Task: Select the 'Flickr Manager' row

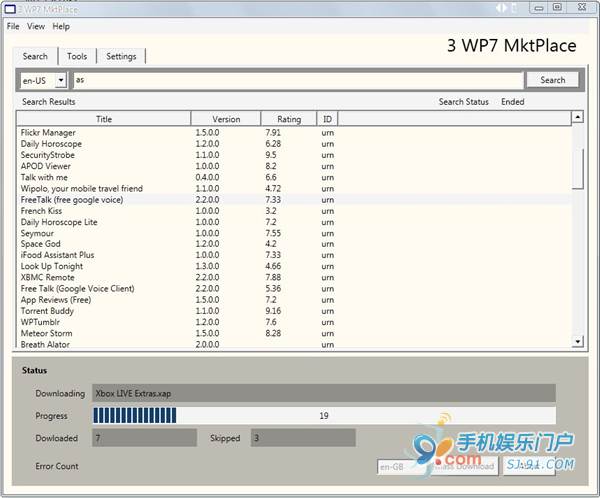Action: coord(294,133)
